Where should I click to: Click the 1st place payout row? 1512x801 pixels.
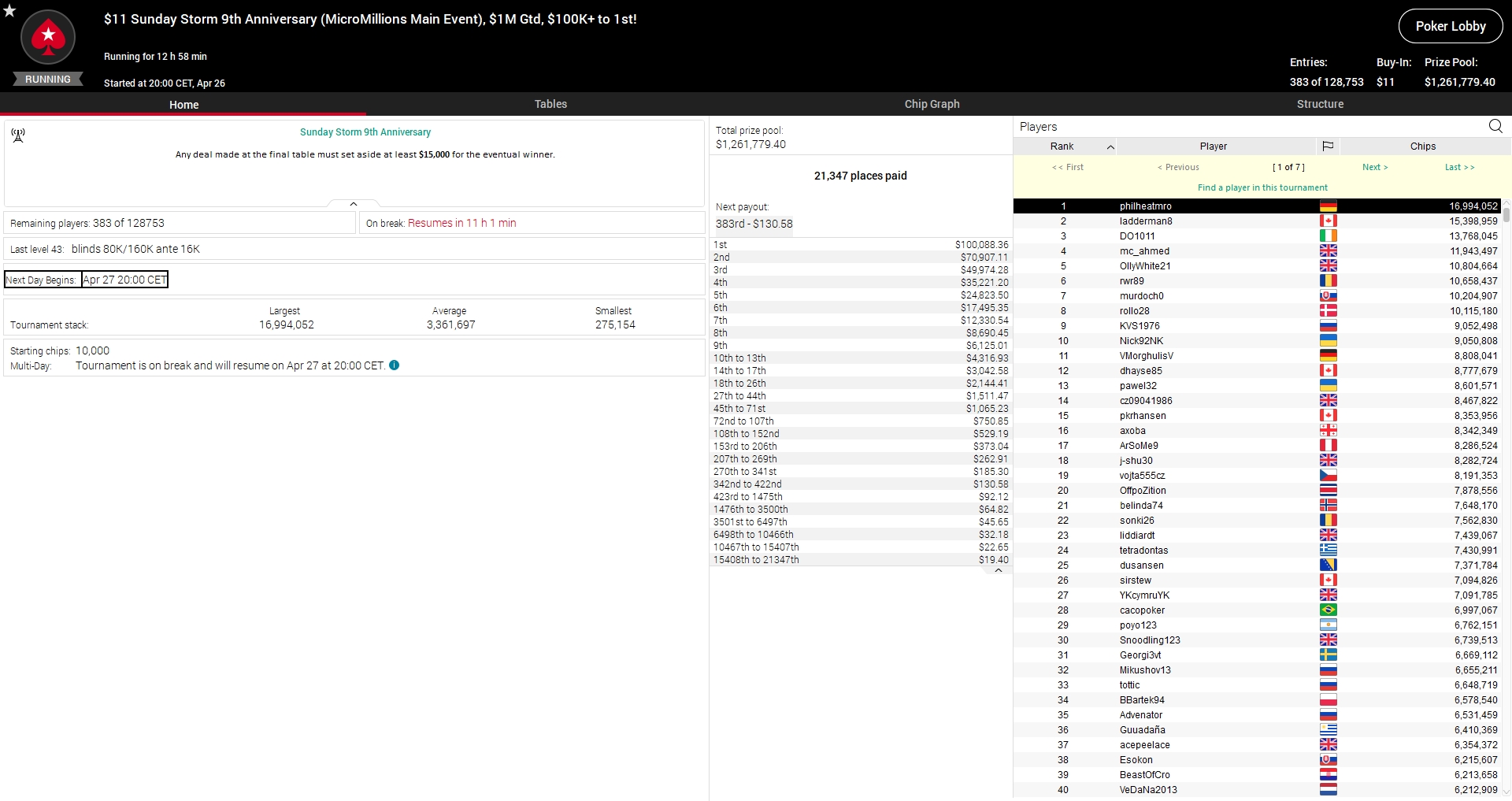(861, 245)
